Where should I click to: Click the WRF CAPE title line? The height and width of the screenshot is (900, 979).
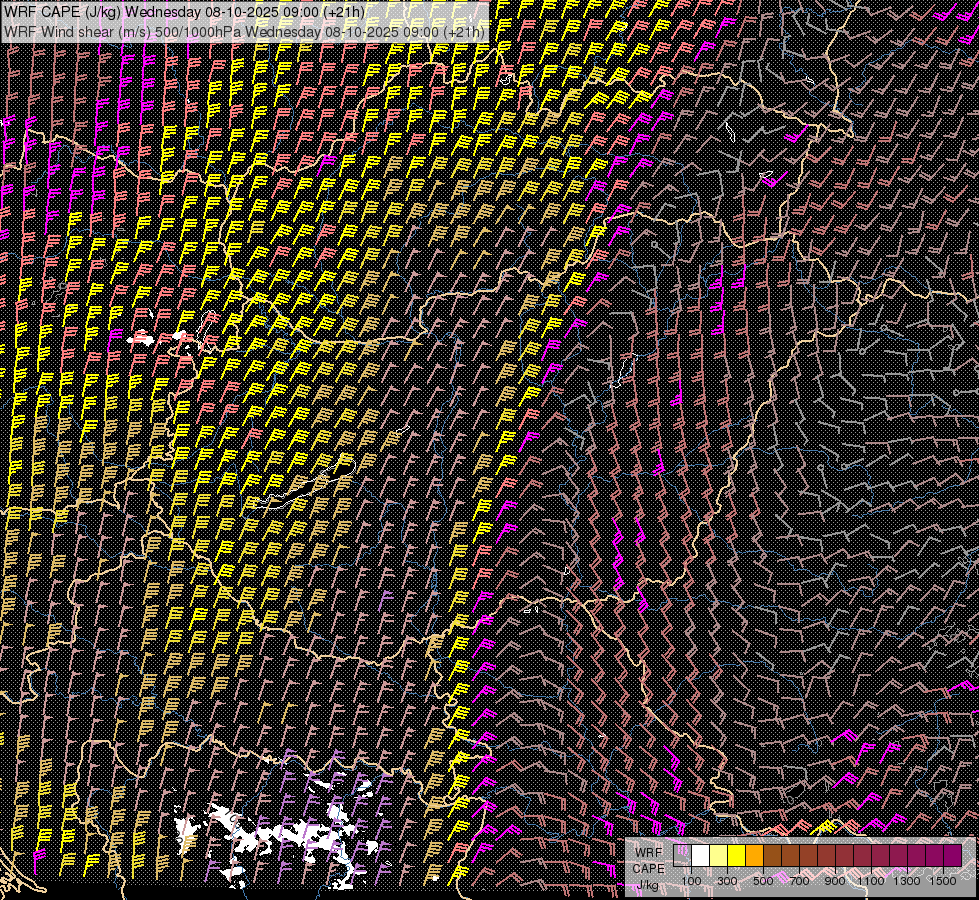[184, 12]
